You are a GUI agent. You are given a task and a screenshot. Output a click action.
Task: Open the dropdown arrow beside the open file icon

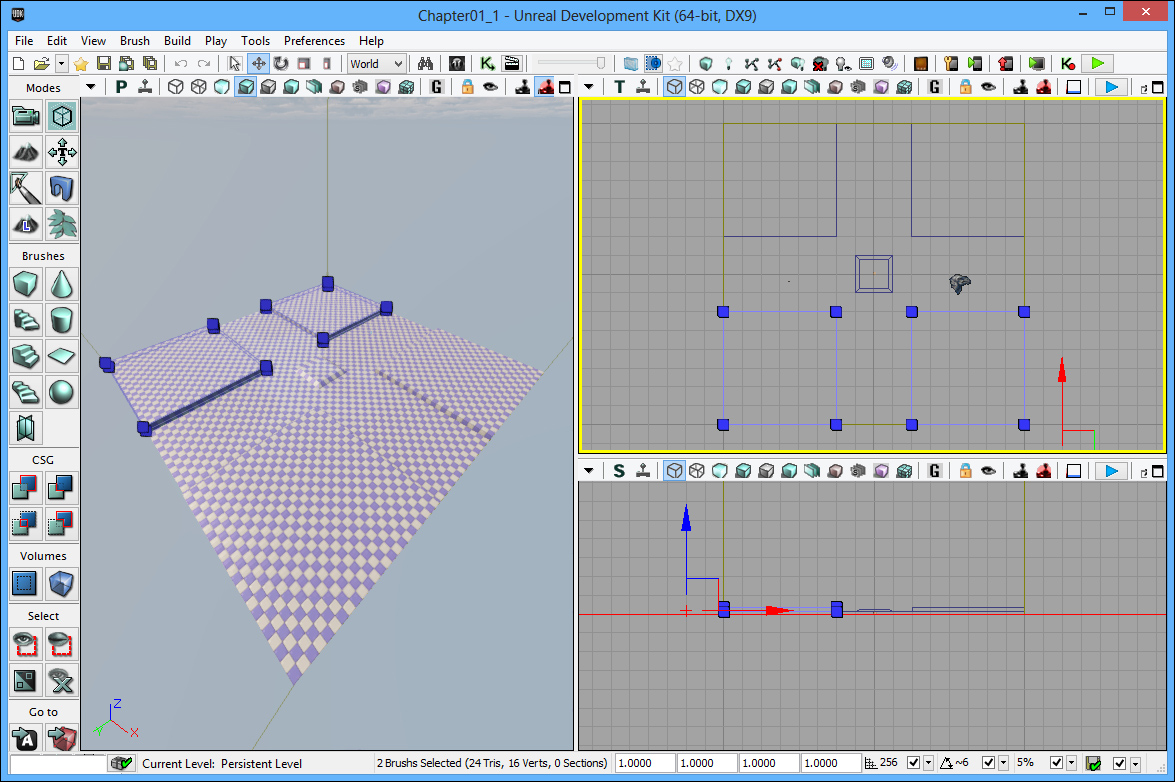pyautogui.click(x=62, y=63)
